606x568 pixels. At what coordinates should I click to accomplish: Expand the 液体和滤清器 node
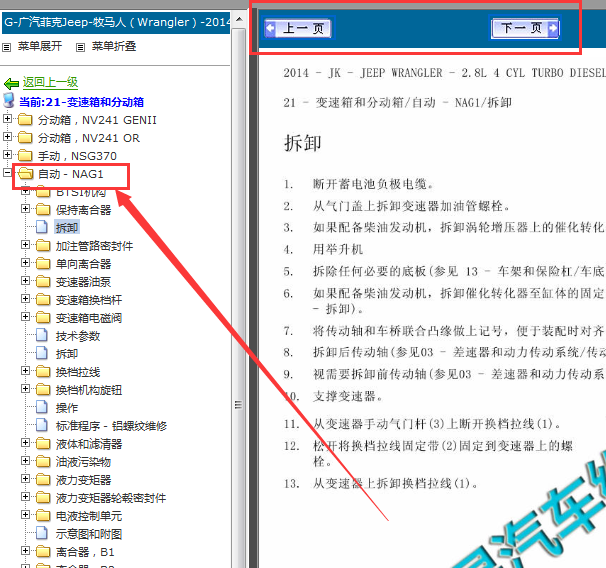coord(25,443)
